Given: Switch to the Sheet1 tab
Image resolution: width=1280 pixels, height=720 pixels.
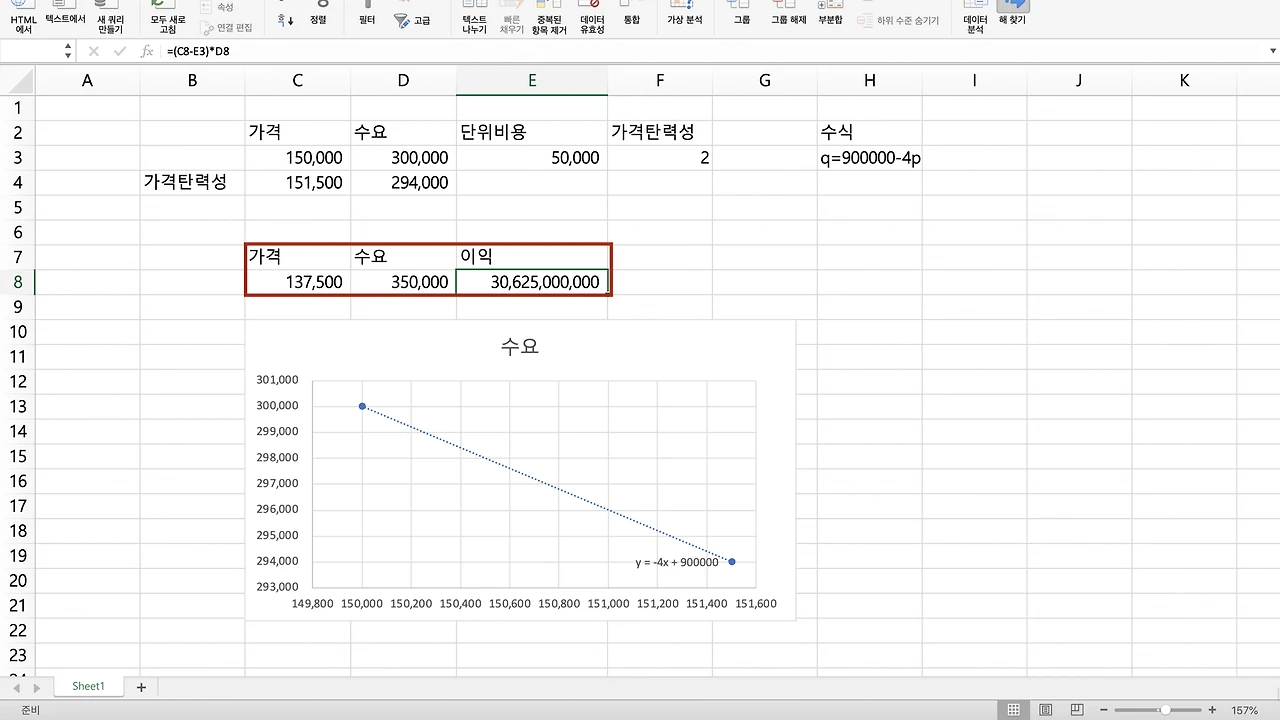Looking at the screenshot, I should click(88, 686).
